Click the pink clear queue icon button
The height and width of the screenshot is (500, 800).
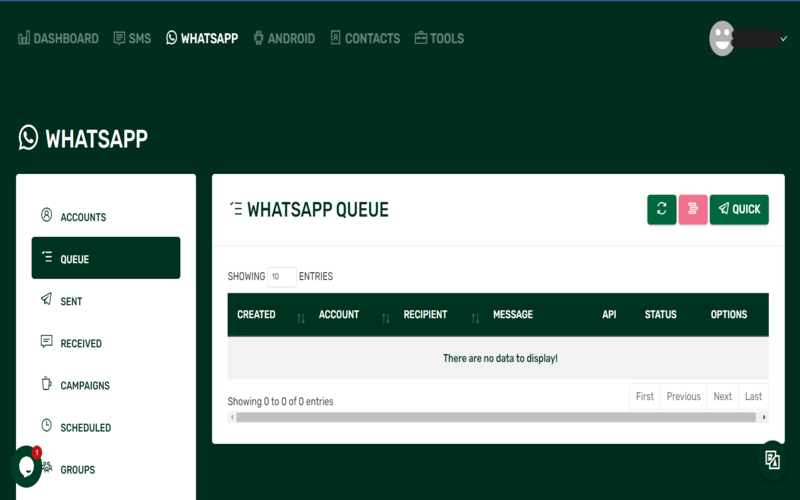pos(693,209)
